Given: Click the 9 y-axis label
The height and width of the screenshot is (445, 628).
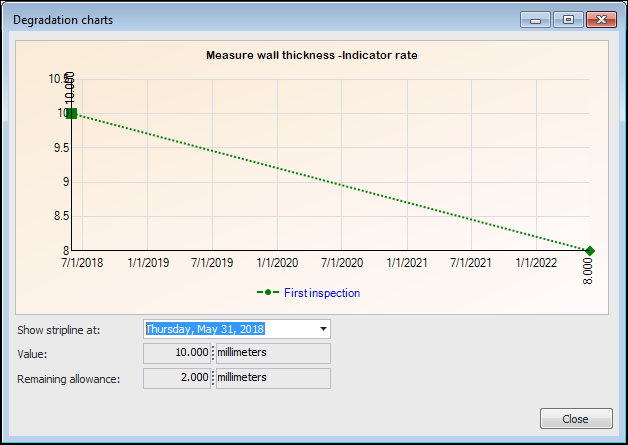Looking at the screenshot, I should point(66,182).
